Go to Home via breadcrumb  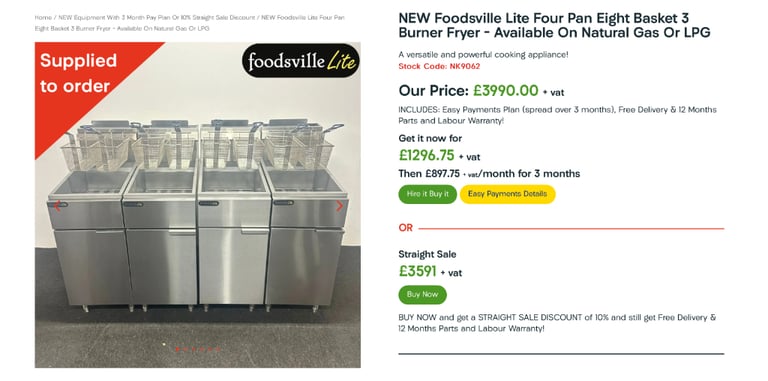[x=43, y=18]
